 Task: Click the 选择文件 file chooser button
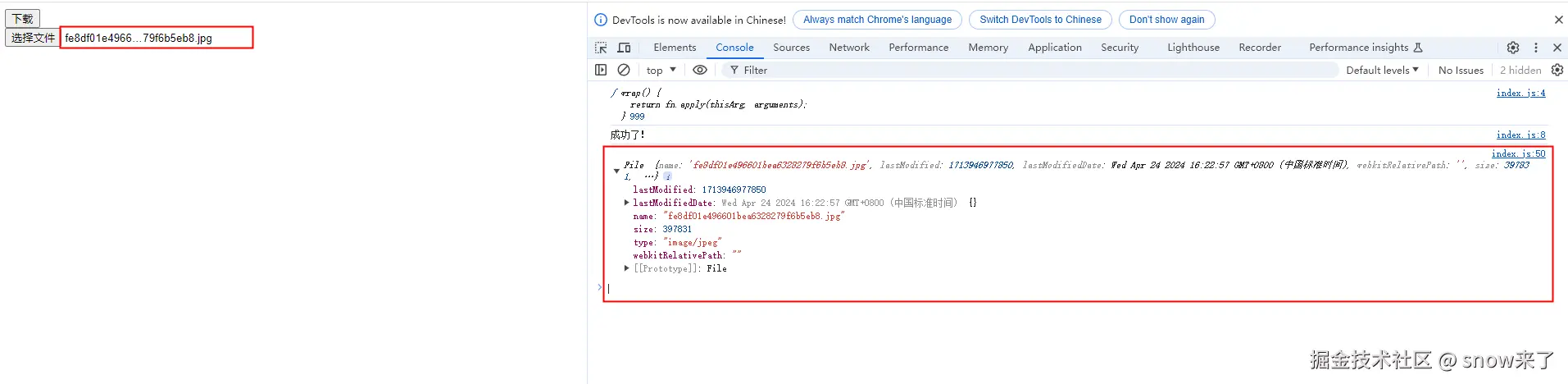point(33,38)
